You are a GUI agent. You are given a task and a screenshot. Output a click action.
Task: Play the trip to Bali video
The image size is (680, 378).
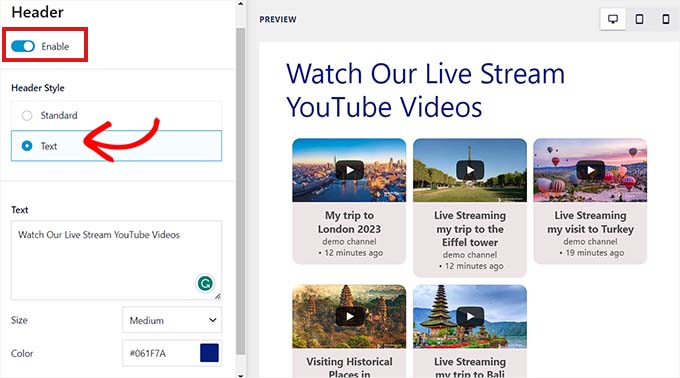coord(470,316)
